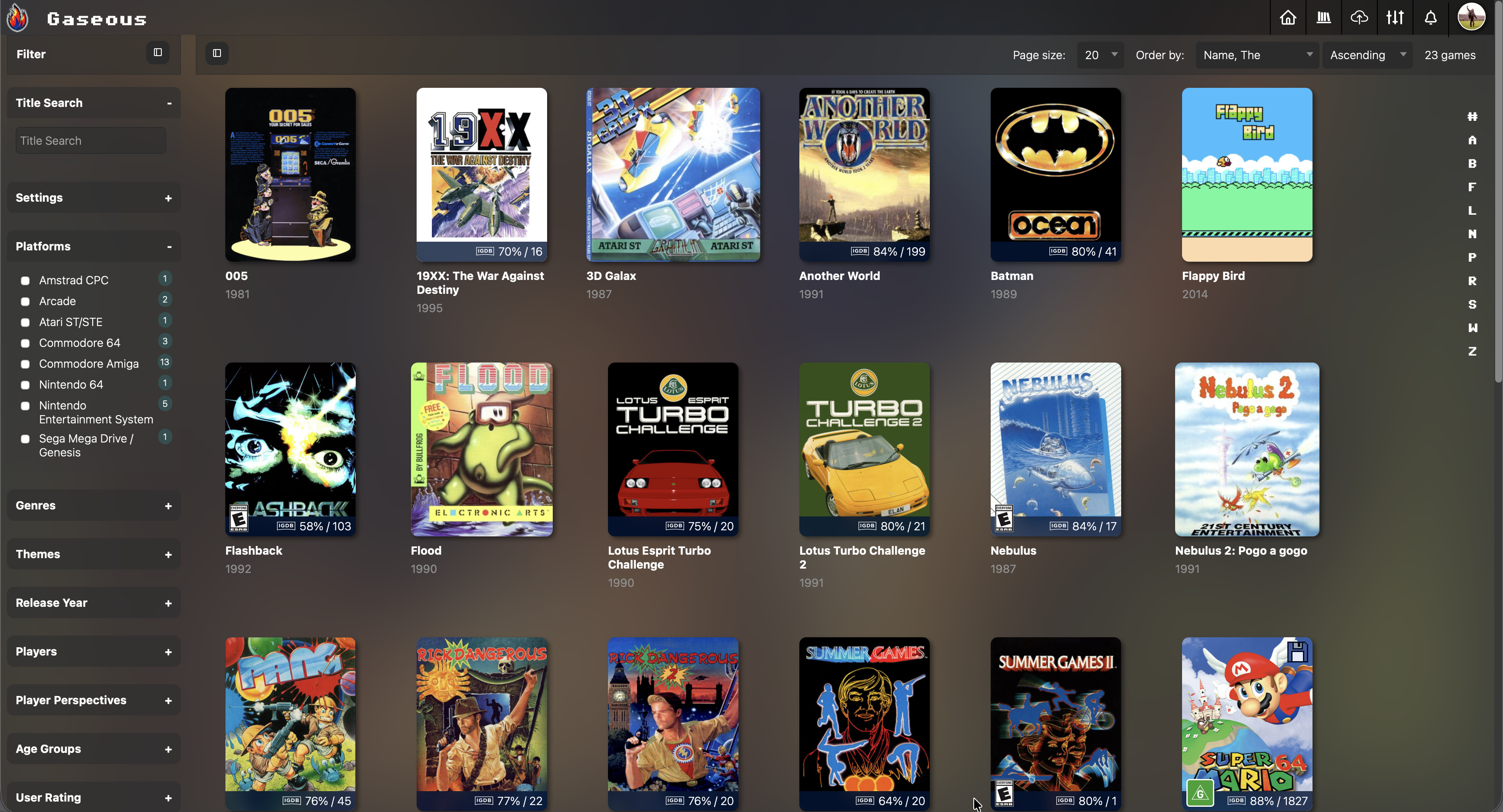This screenshot has height=812, width=1503.
Task: Click the Batman game title text
Action: [x=1012, y=276]
